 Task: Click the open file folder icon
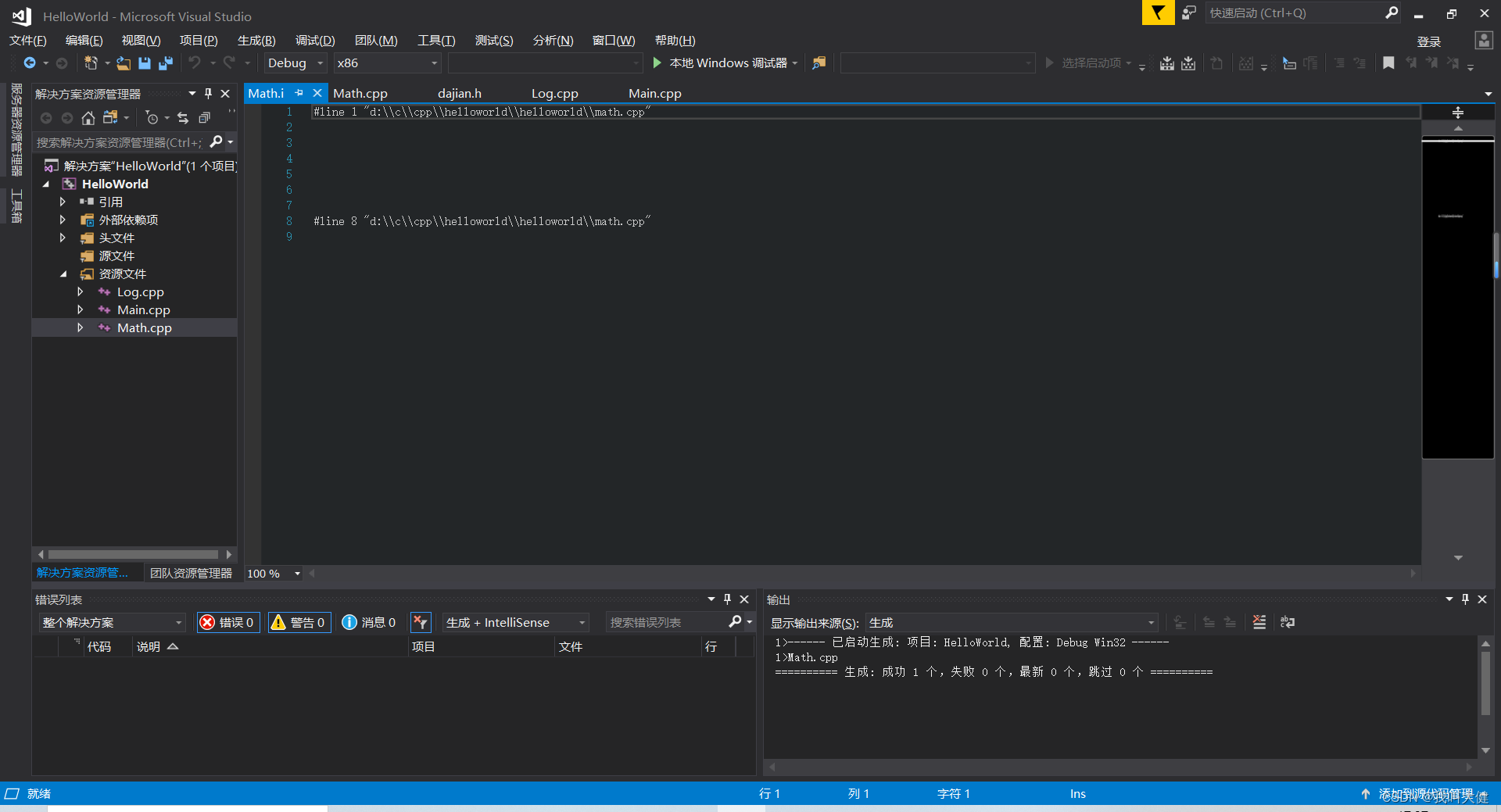tap(124, 63)
